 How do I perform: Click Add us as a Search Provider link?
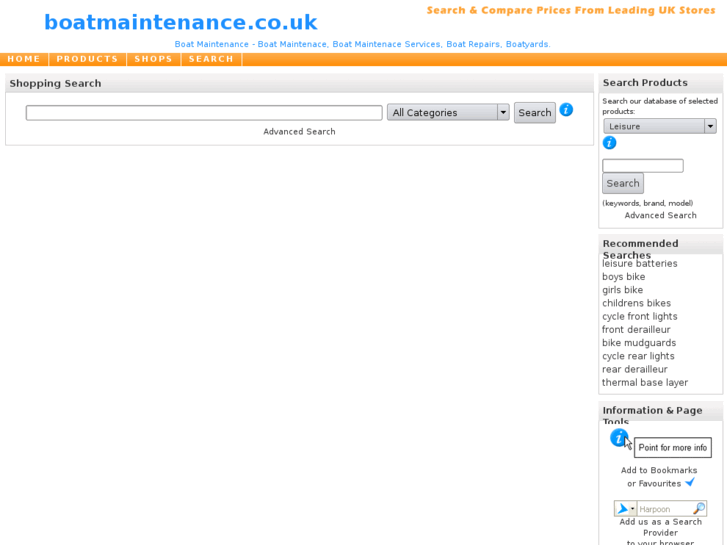coord(660,532)
